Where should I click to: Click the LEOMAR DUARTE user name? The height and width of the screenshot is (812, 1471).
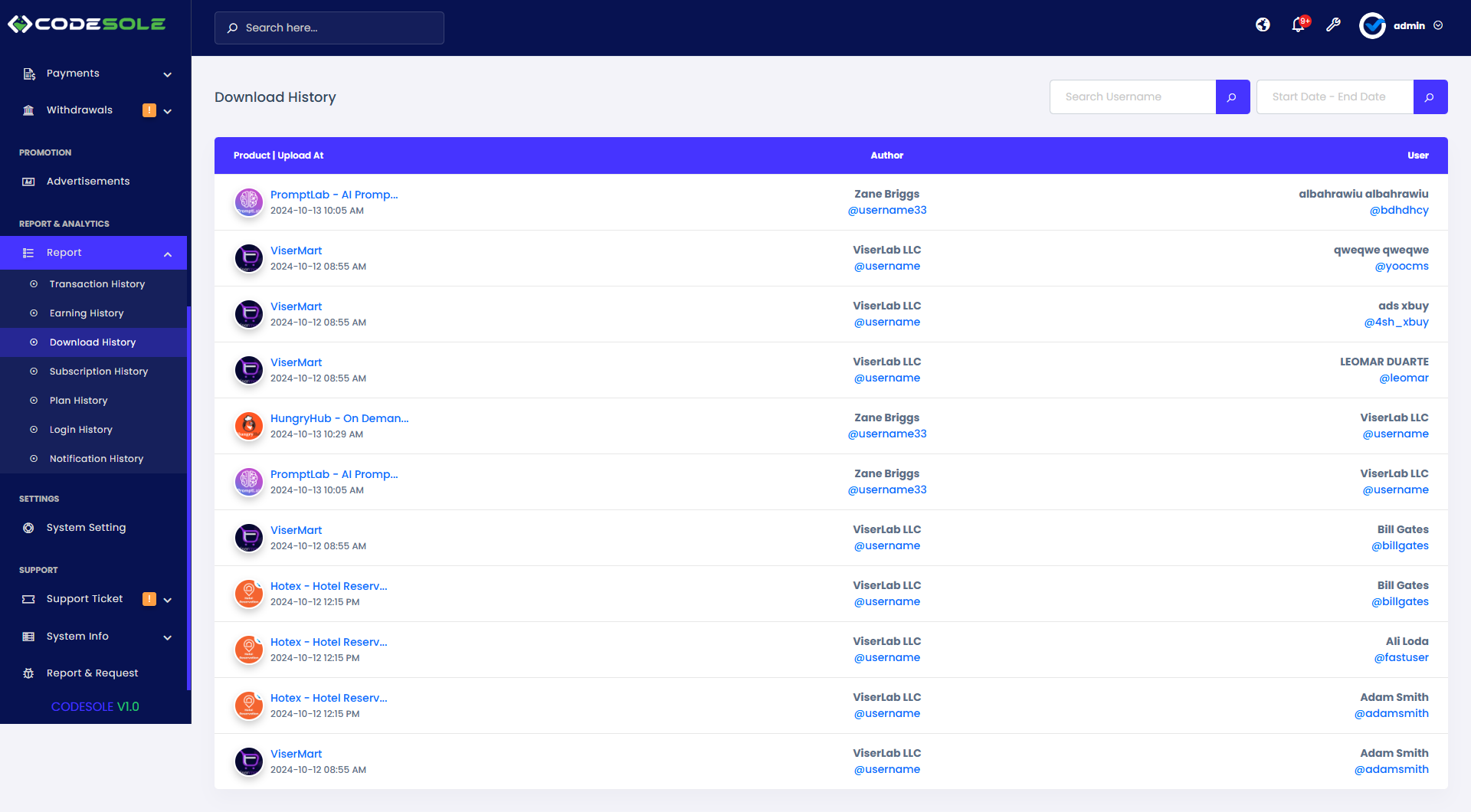tap(1384, 362)
